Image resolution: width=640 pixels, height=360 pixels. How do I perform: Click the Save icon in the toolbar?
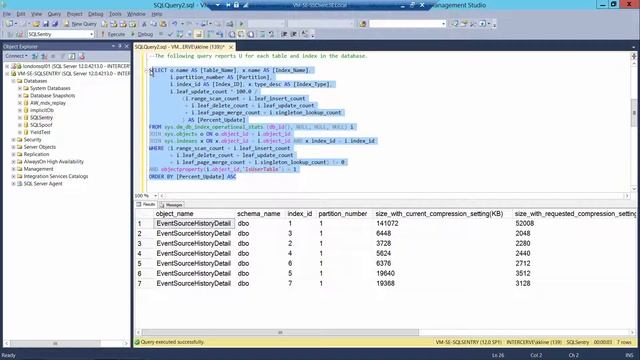pyautogui.click(x=46, y=24)
